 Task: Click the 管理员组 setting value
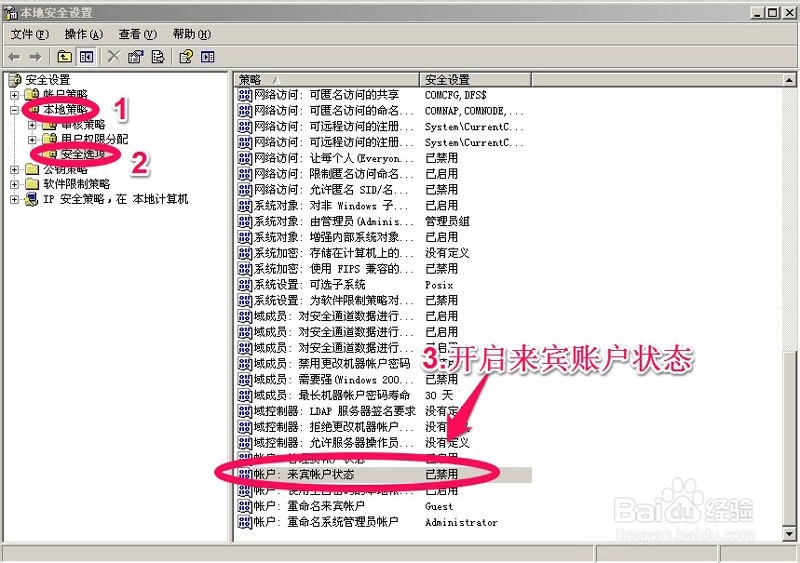pos(447,222)
